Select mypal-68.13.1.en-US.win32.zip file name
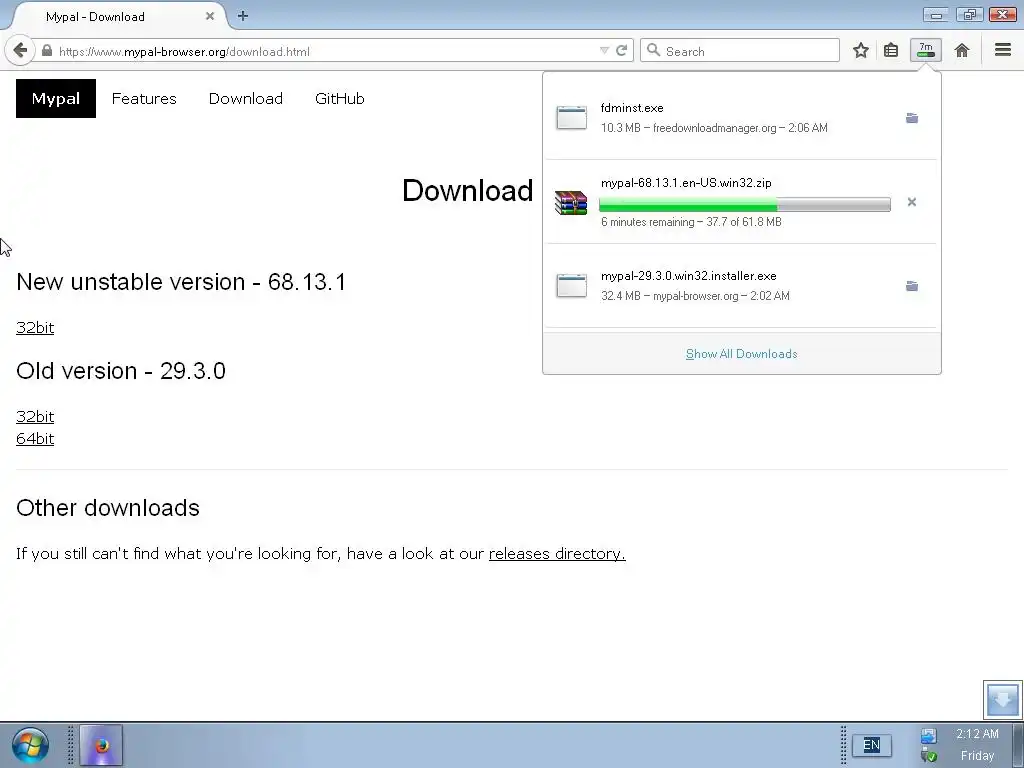1024x768 pixels. coord(686,183)
